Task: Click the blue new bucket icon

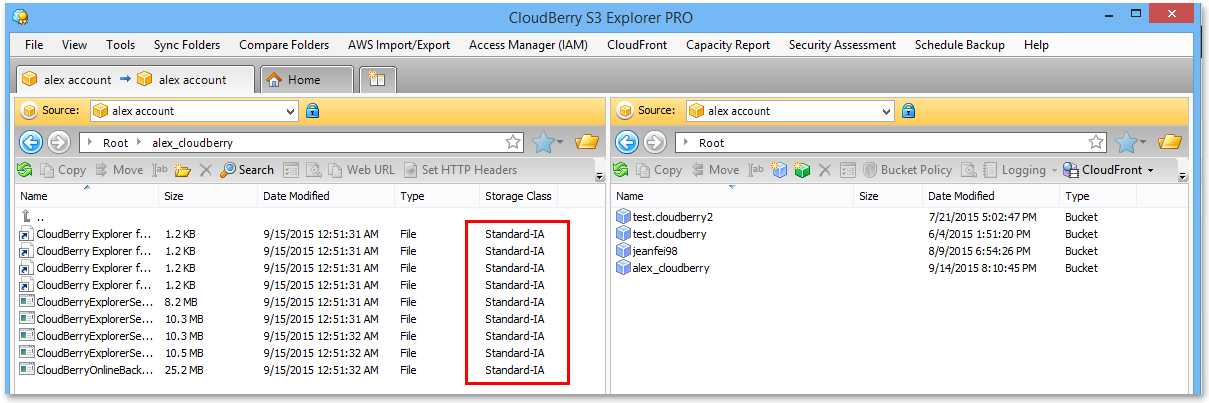Action: tap(780, 170)
